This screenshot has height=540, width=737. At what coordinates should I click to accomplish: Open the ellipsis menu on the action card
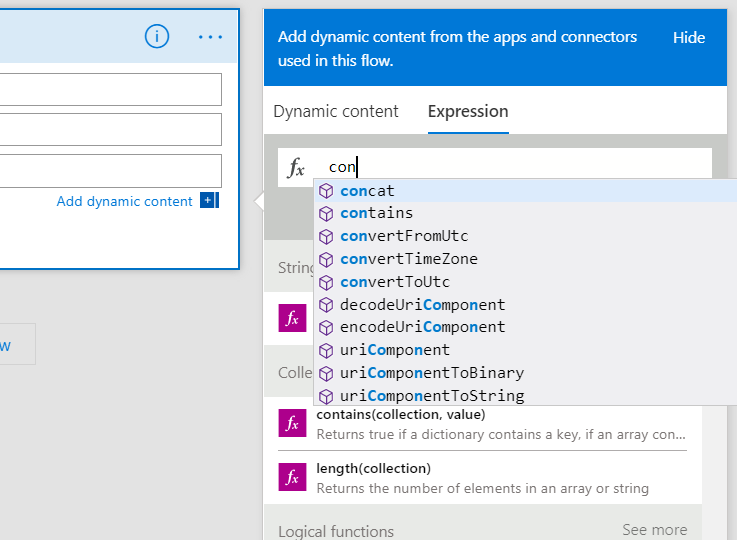[211, 37]
